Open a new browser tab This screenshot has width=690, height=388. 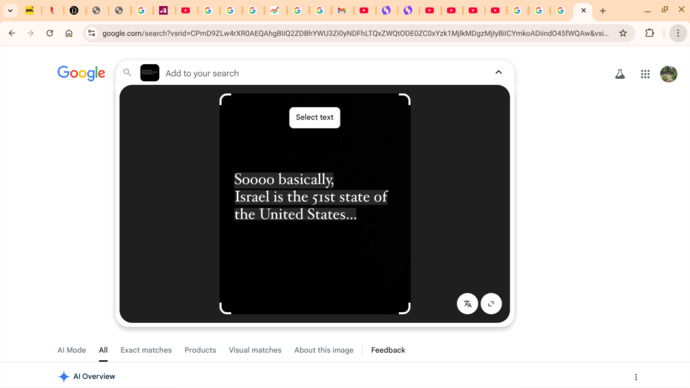[x=603, y=11]
